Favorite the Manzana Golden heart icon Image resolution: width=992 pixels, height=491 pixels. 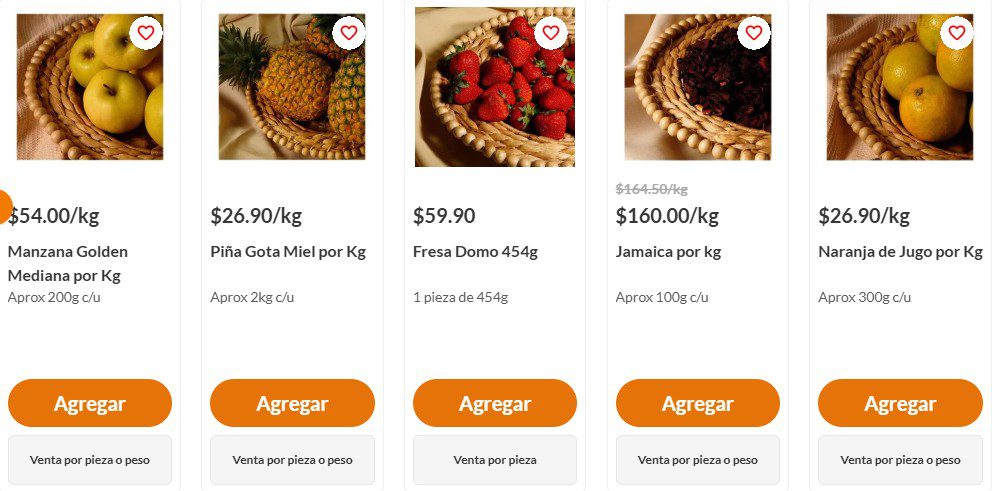[146, 33]
